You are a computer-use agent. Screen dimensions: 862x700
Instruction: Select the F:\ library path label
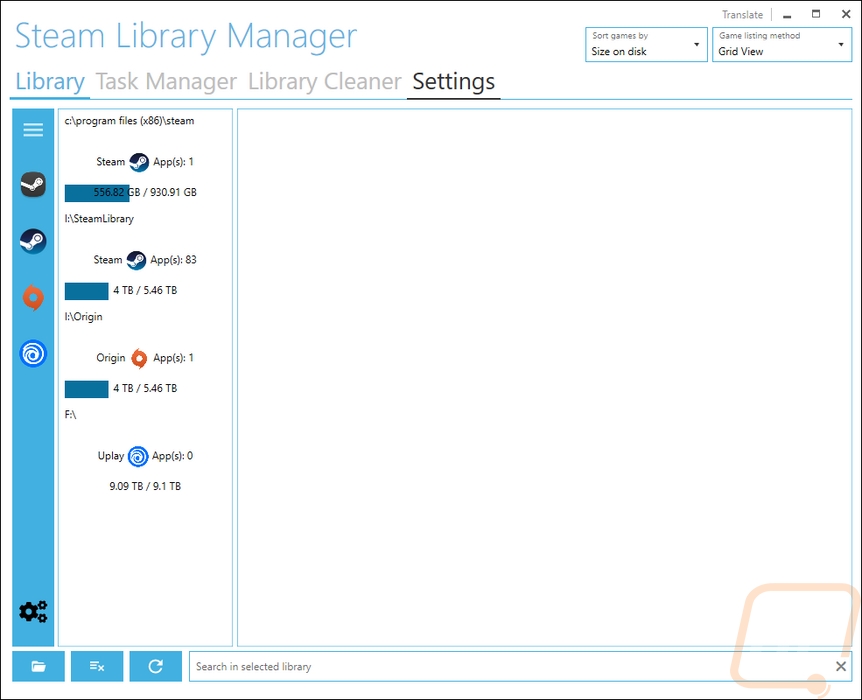tap(70, 415)
